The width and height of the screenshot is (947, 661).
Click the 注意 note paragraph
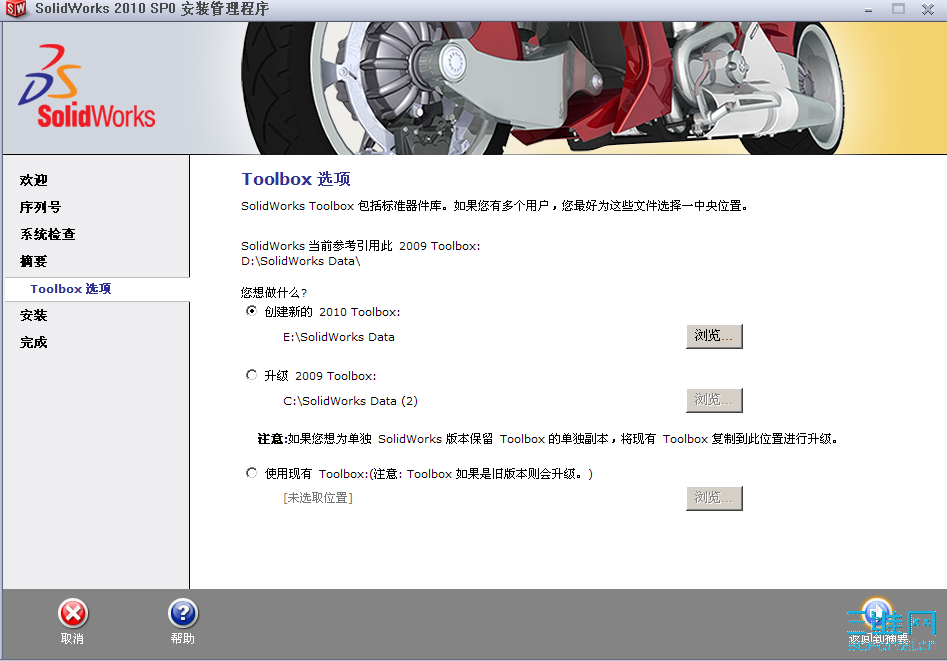click(x=548, y=439)
